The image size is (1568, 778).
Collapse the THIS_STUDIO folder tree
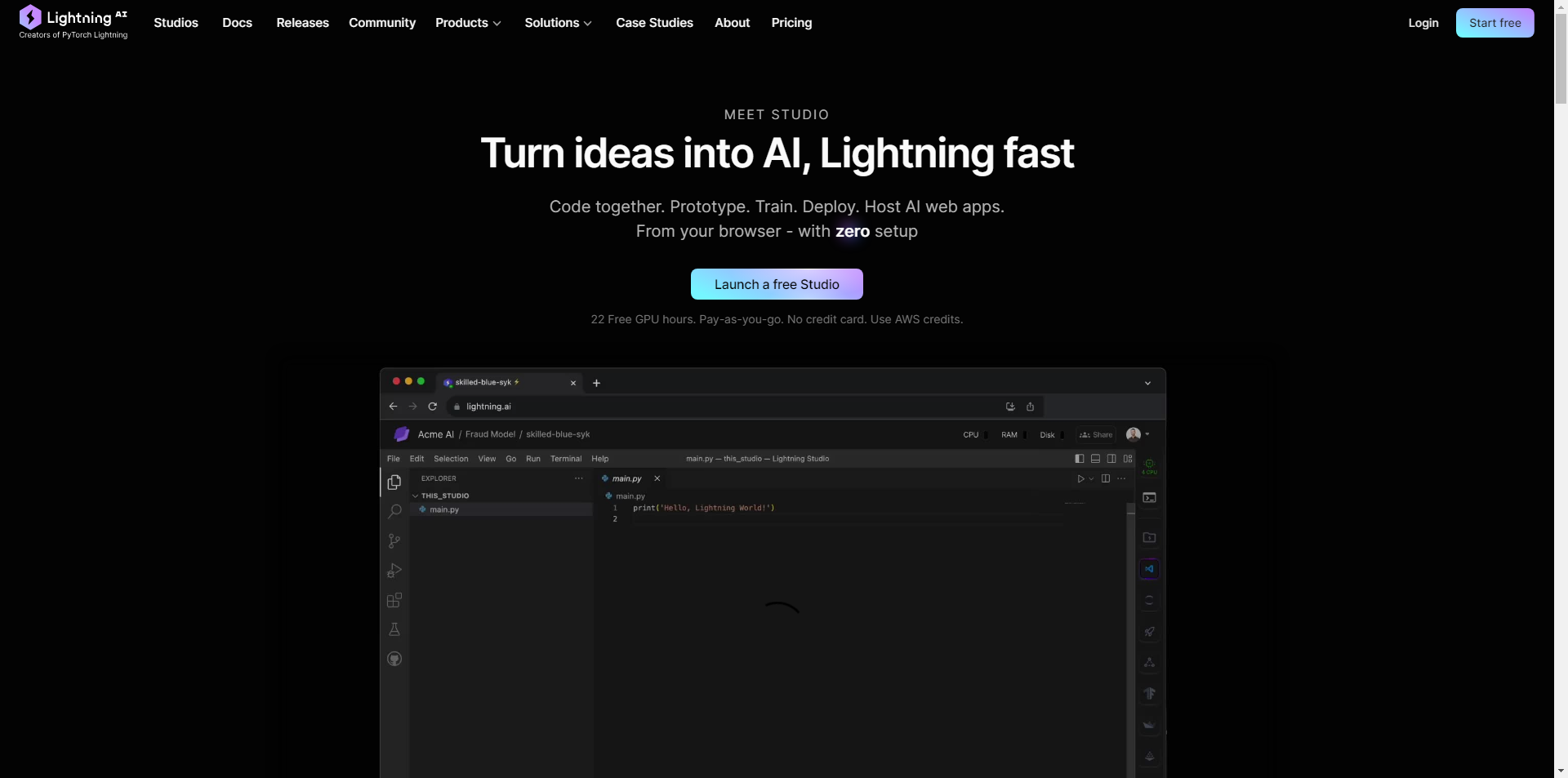(416, 496)
